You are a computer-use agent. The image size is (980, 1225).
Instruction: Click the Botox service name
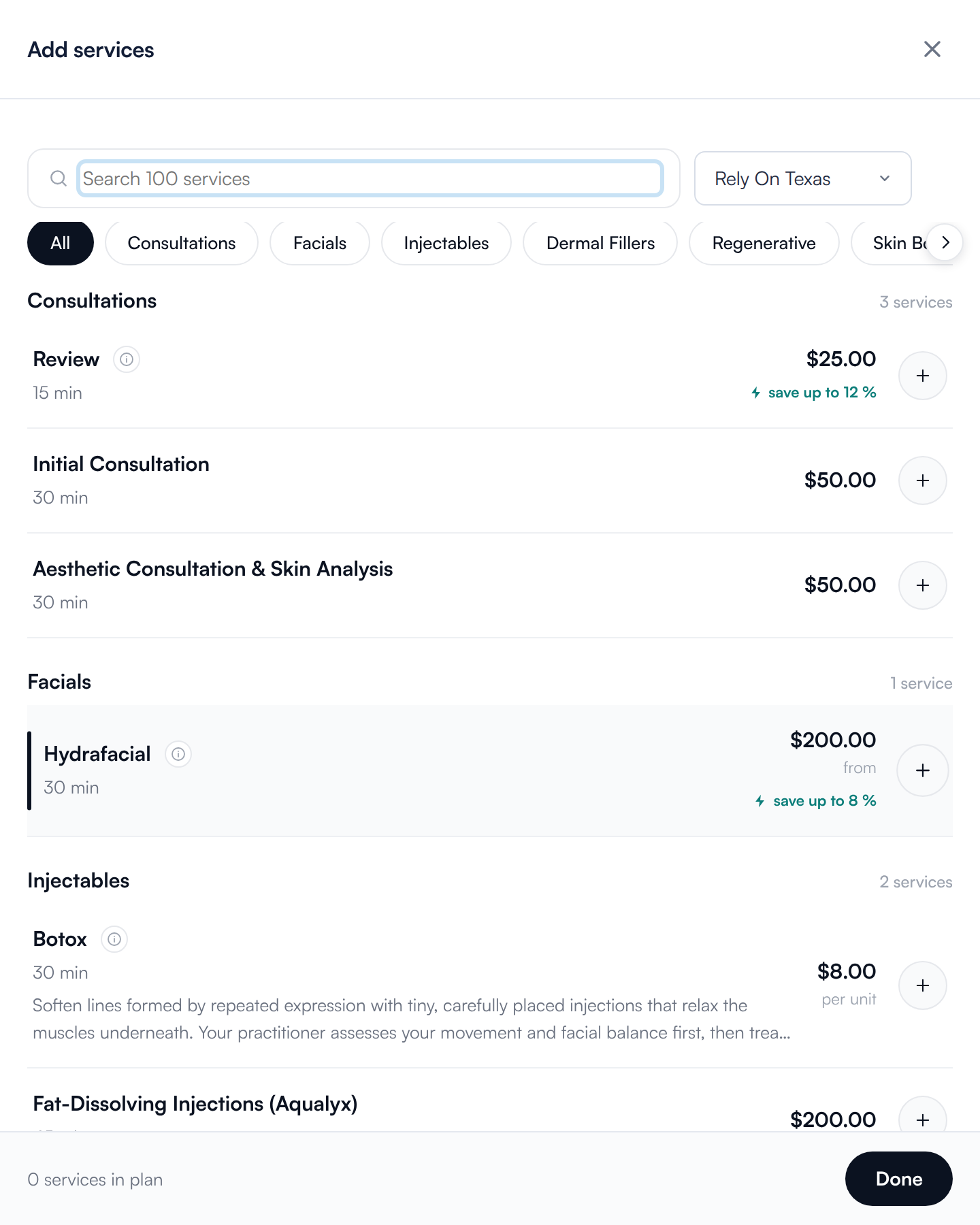(x=60, y=939)
